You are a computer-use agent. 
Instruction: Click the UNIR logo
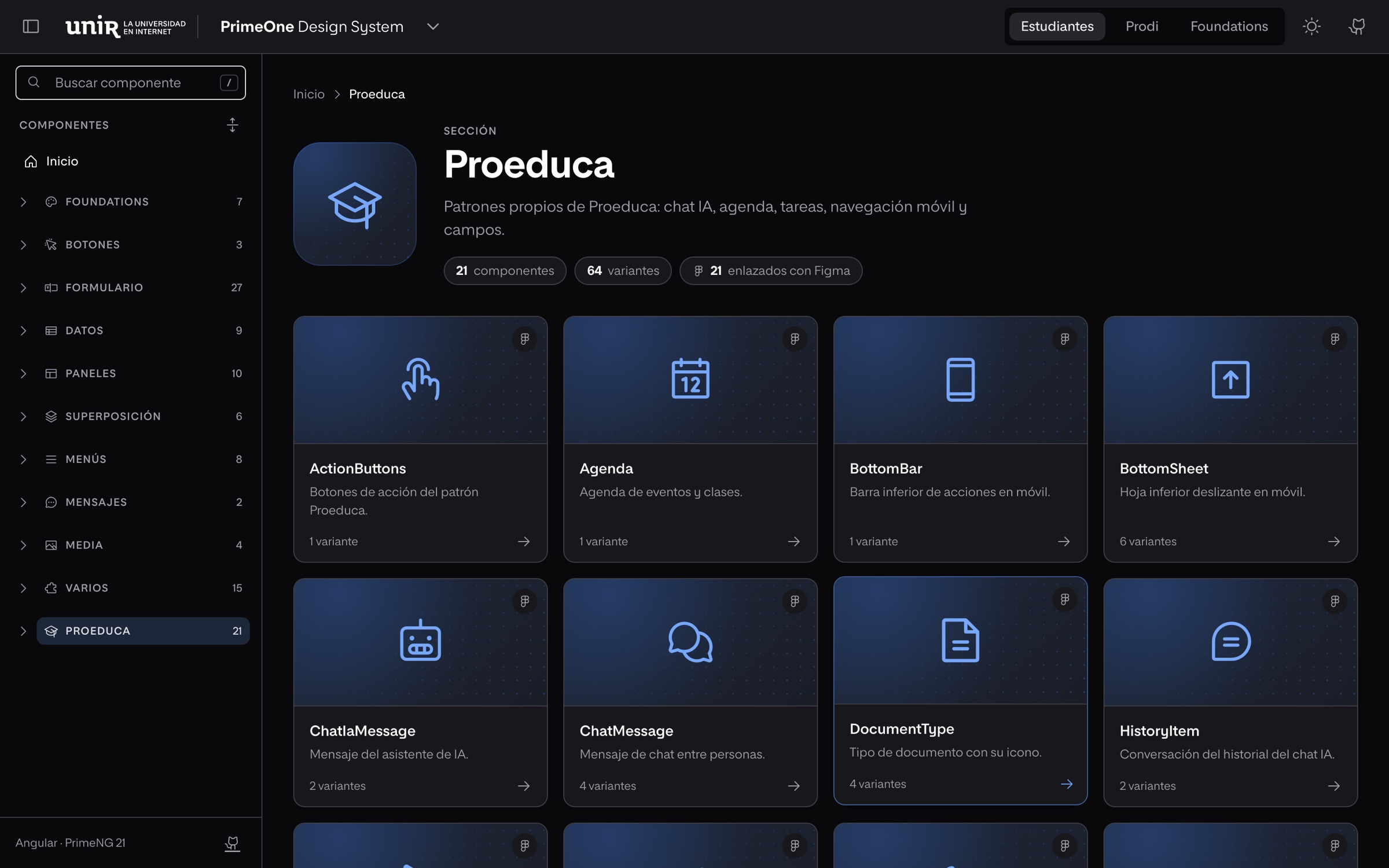pos(126,27)
